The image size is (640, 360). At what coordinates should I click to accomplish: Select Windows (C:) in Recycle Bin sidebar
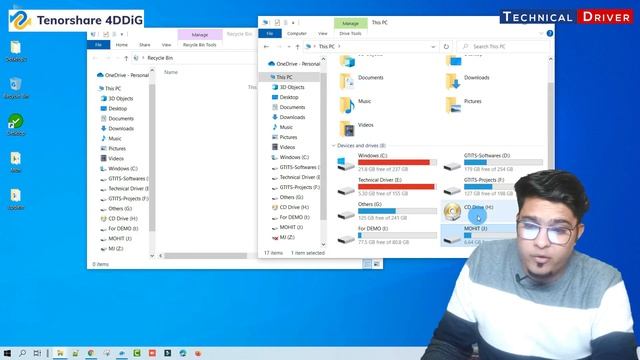point(119,169)
